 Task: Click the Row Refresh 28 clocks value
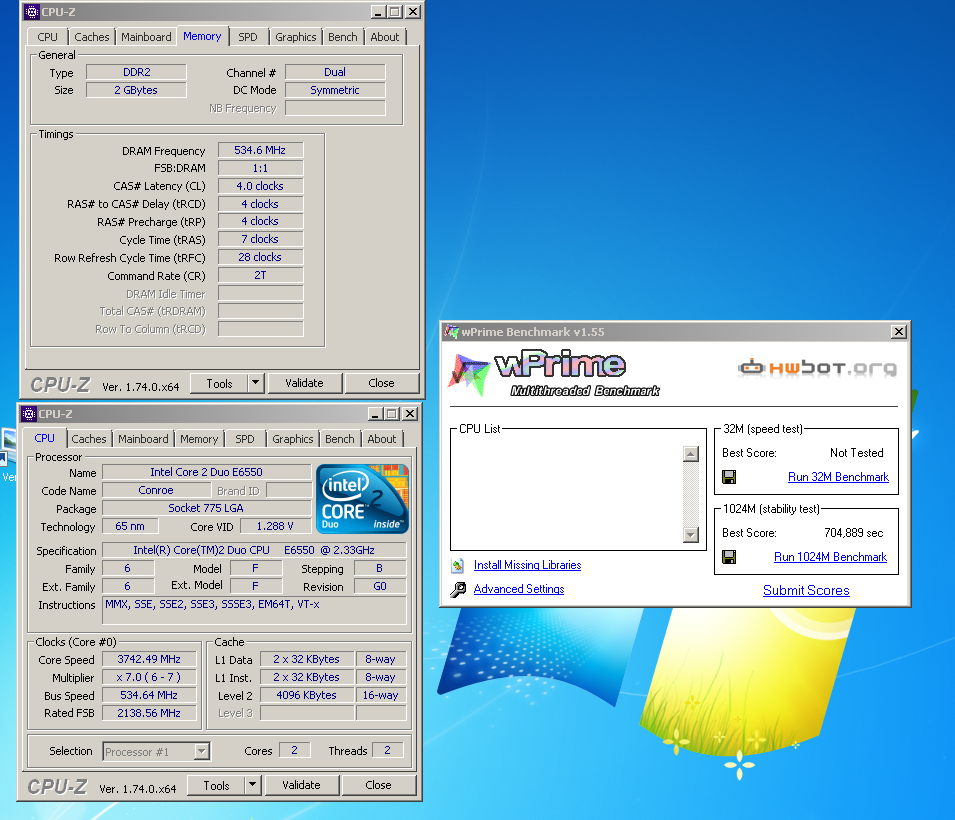click(x=260, y=257)
